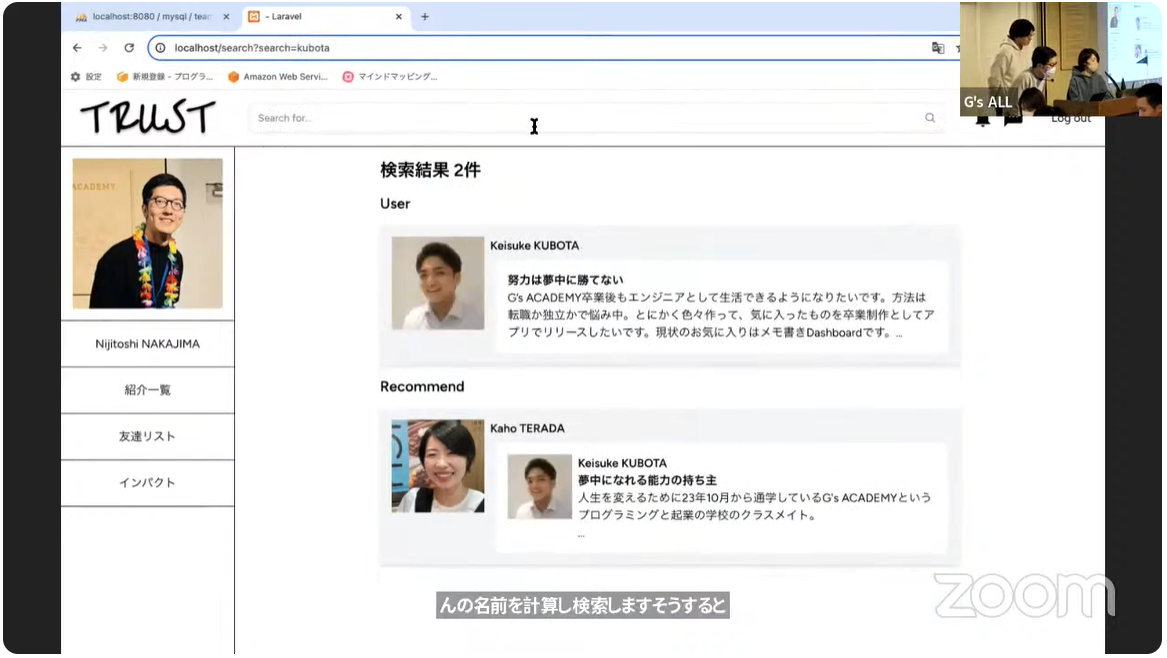Go back using the browser back arrow
The height and width of the screenshot is (658, 1167).
click(x=77, y=47)
